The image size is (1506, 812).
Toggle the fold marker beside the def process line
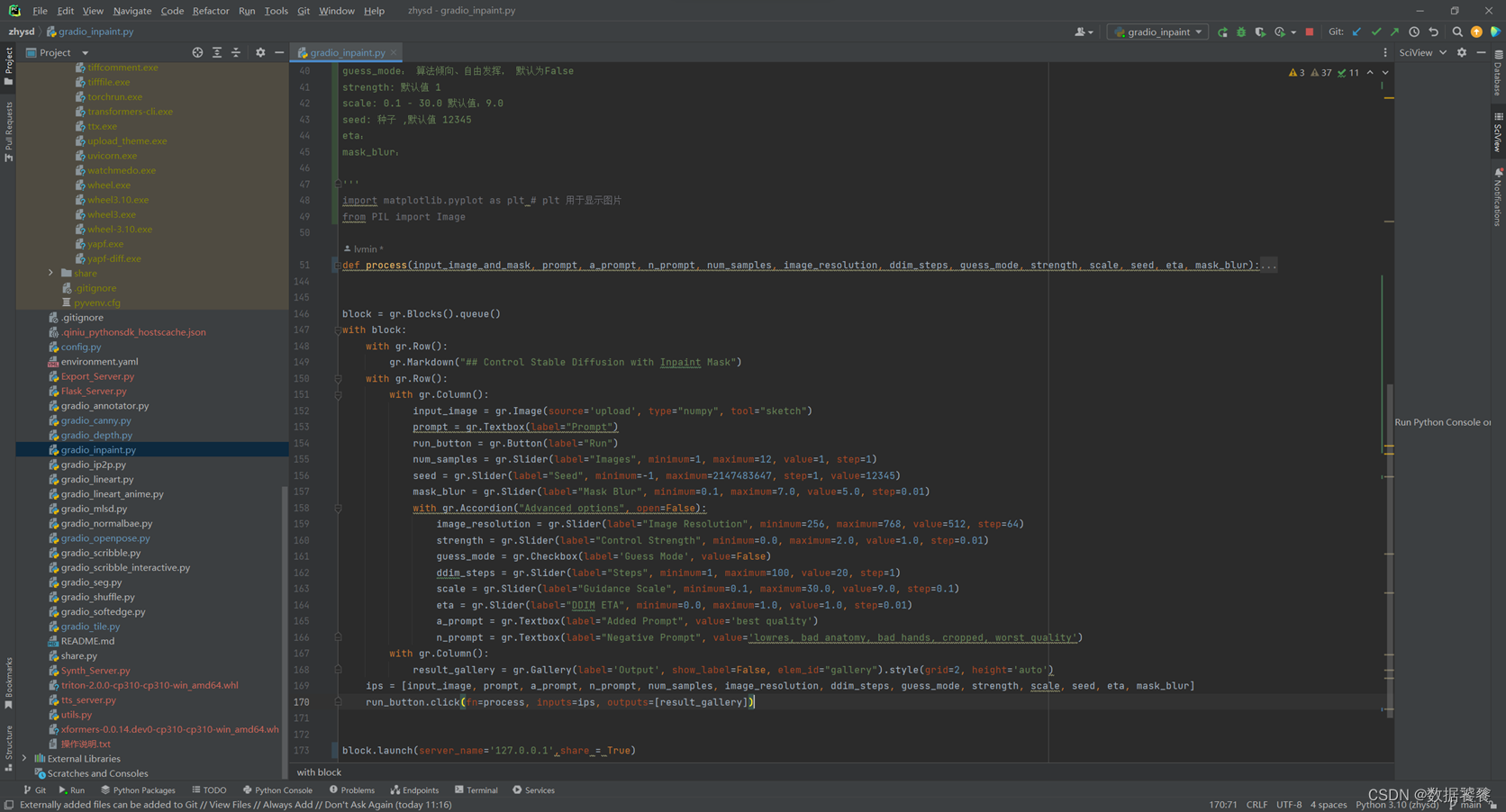(337, 266)
